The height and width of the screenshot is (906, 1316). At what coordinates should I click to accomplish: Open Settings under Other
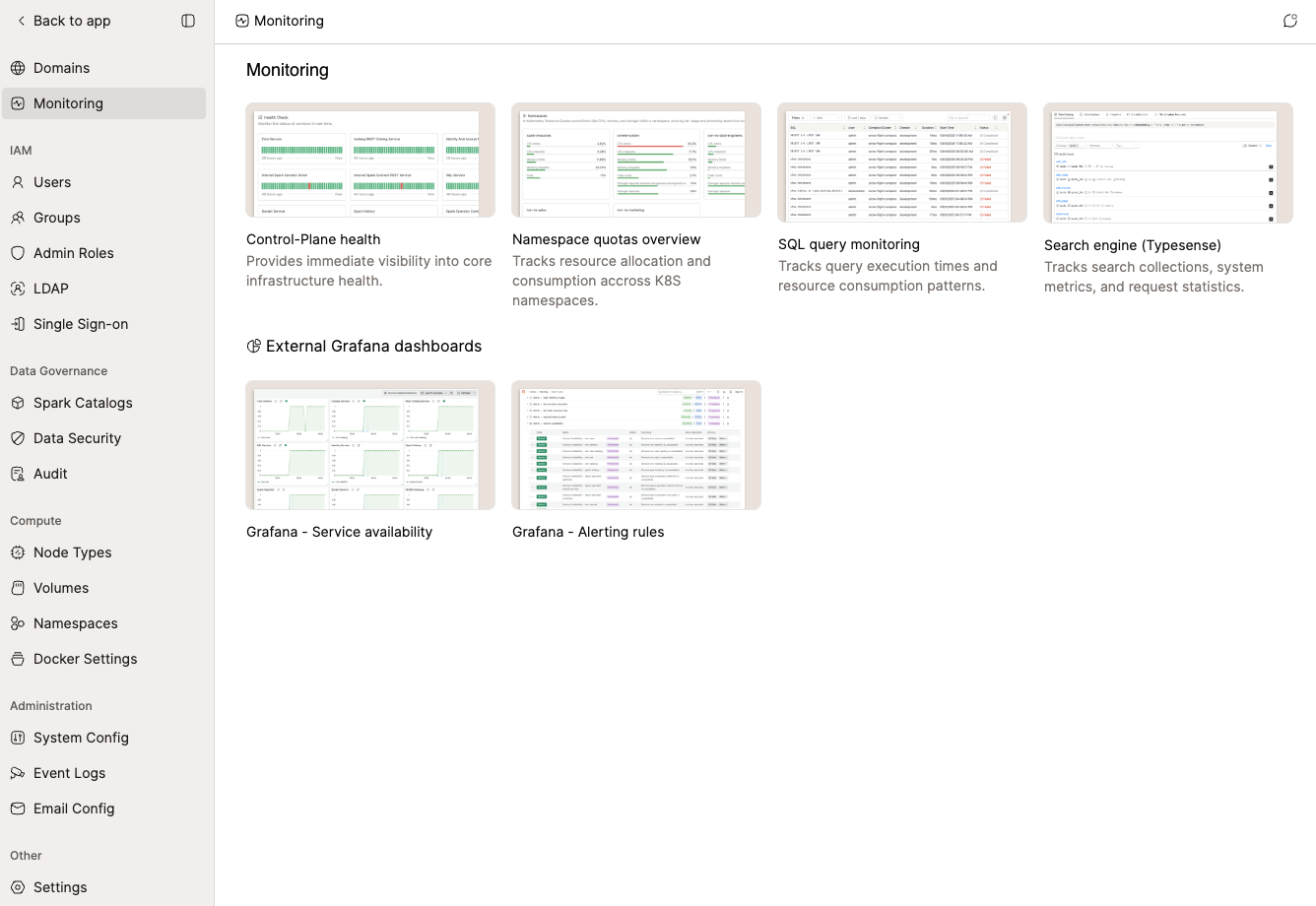[103, 887]
